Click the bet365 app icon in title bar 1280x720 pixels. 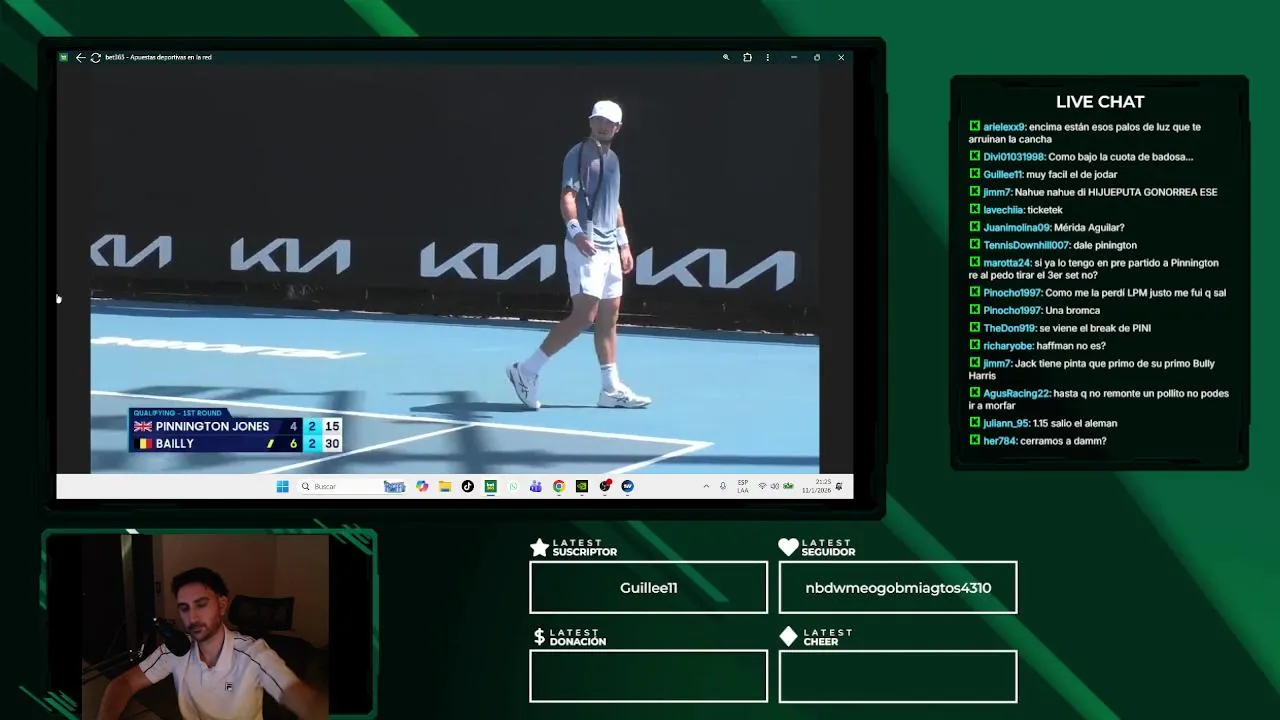coord(63,57)
